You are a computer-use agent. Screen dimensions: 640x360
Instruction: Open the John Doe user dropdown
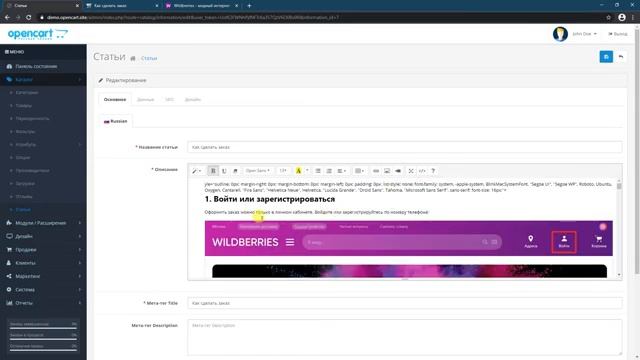(584, 34)
